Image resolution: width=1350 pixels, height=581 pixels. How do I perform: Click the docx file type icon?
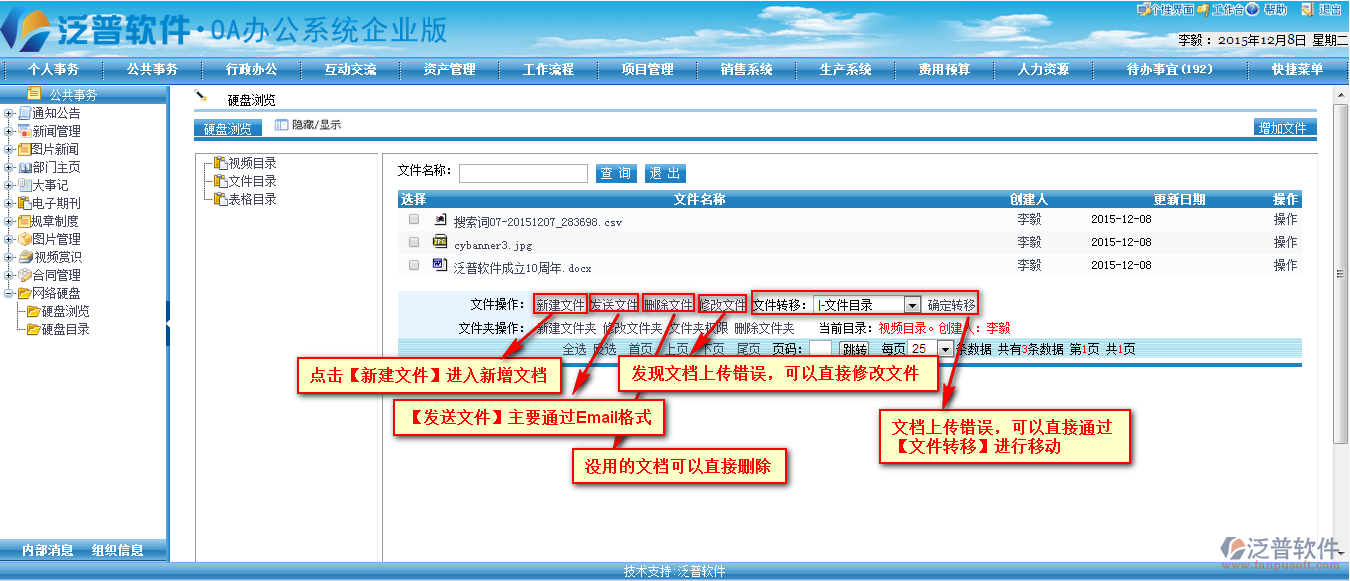click(x=439, y=265)
